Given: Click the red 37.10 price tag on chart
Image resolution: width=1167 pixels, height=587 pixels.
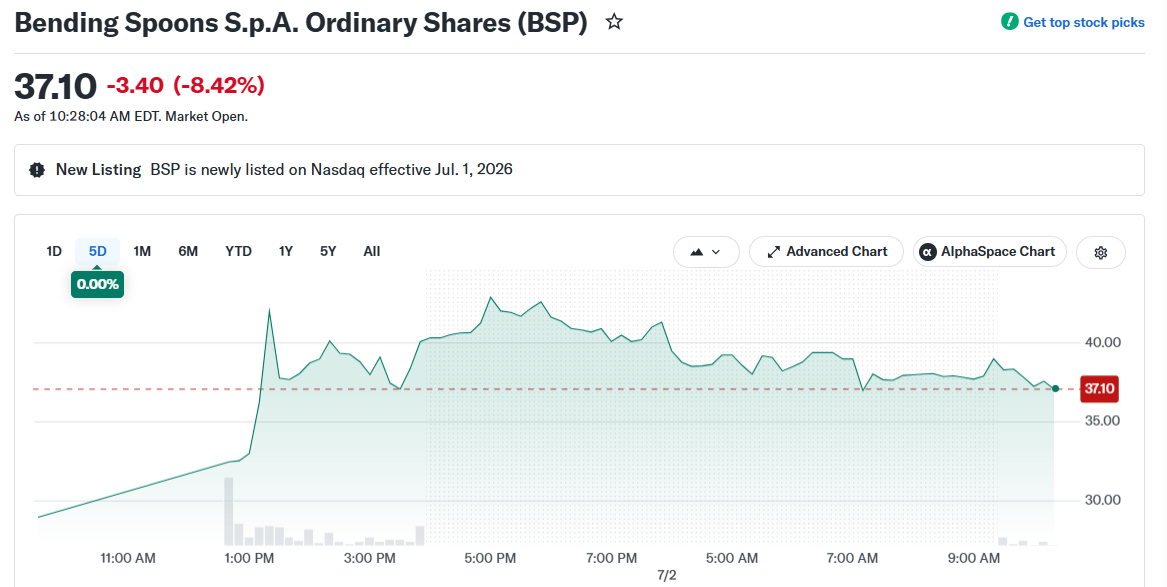Looking at the screenshot, I should coord(1099,388).
